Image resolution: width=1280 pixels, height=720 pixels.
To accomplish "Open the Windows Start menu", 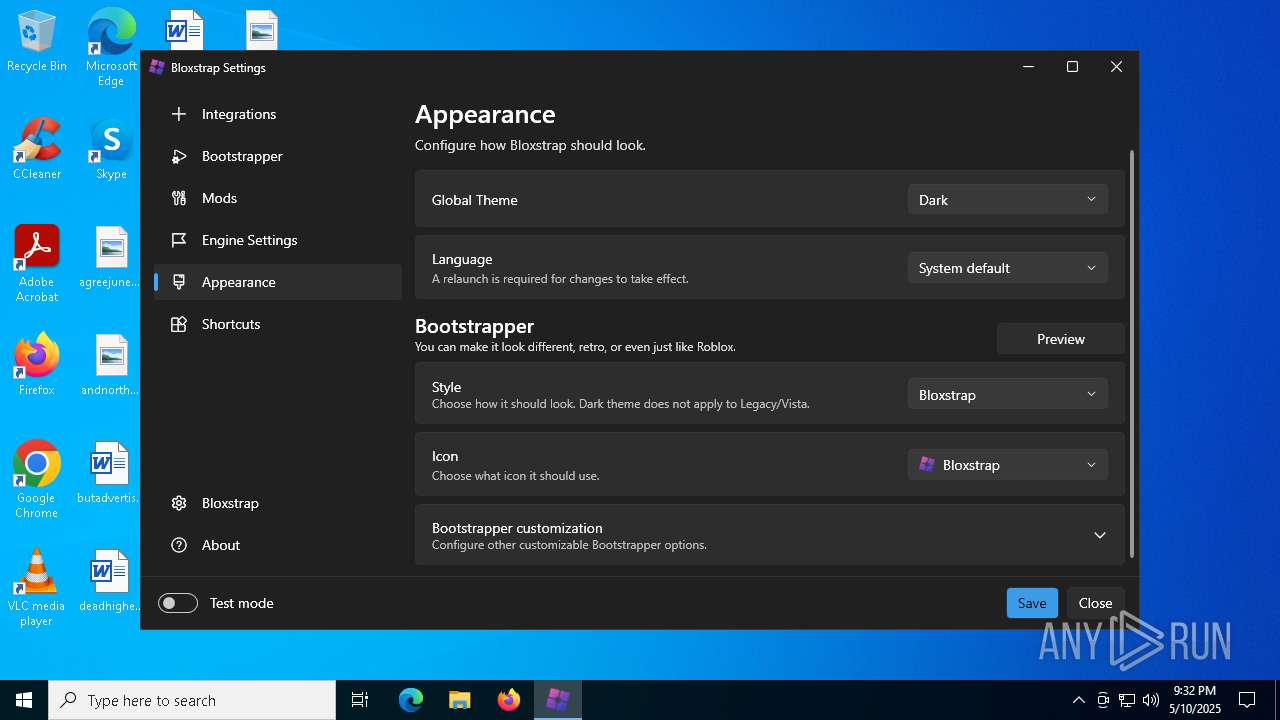I will click(24, 700).
